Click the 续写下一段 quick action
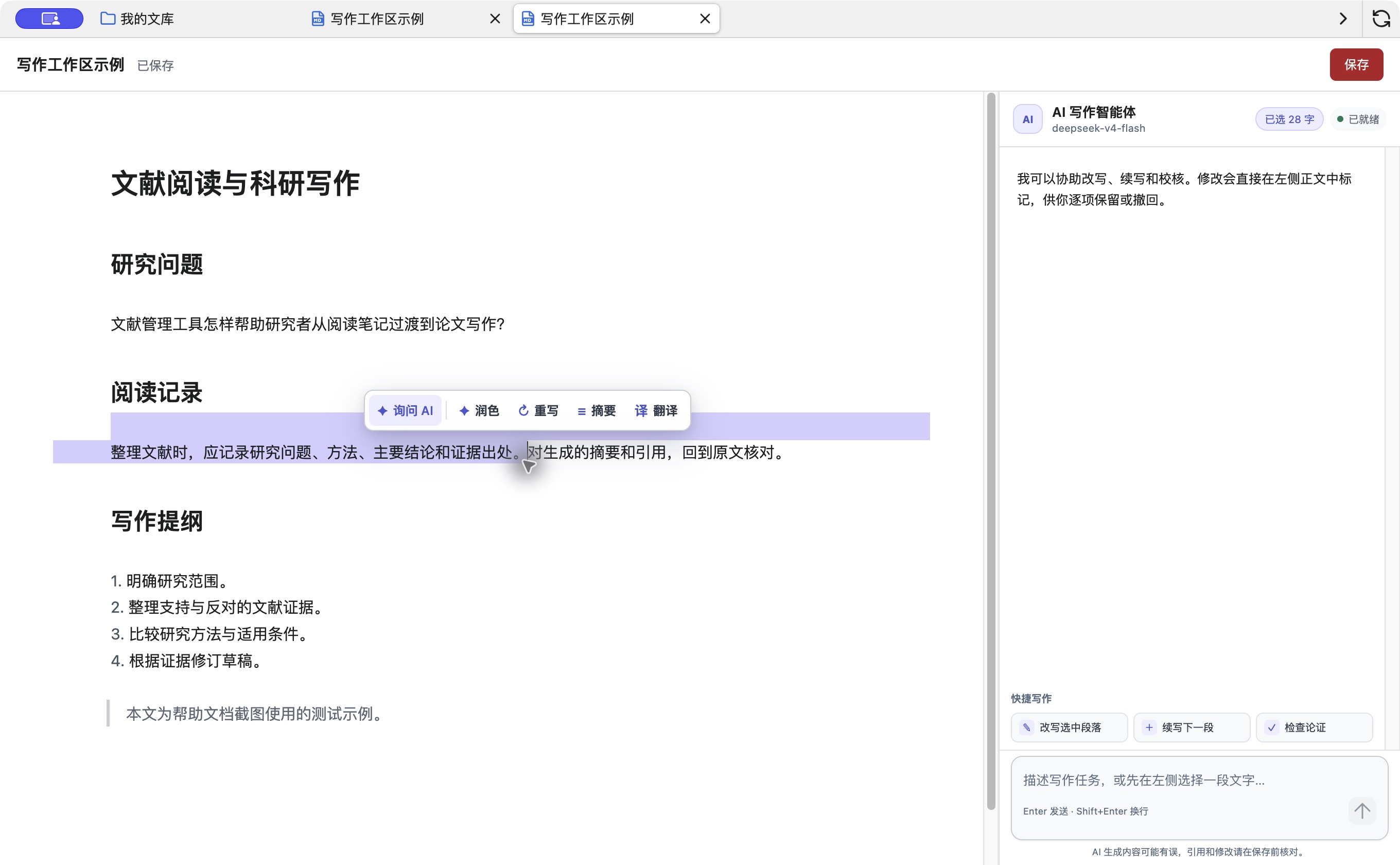 click(1191, 727)
